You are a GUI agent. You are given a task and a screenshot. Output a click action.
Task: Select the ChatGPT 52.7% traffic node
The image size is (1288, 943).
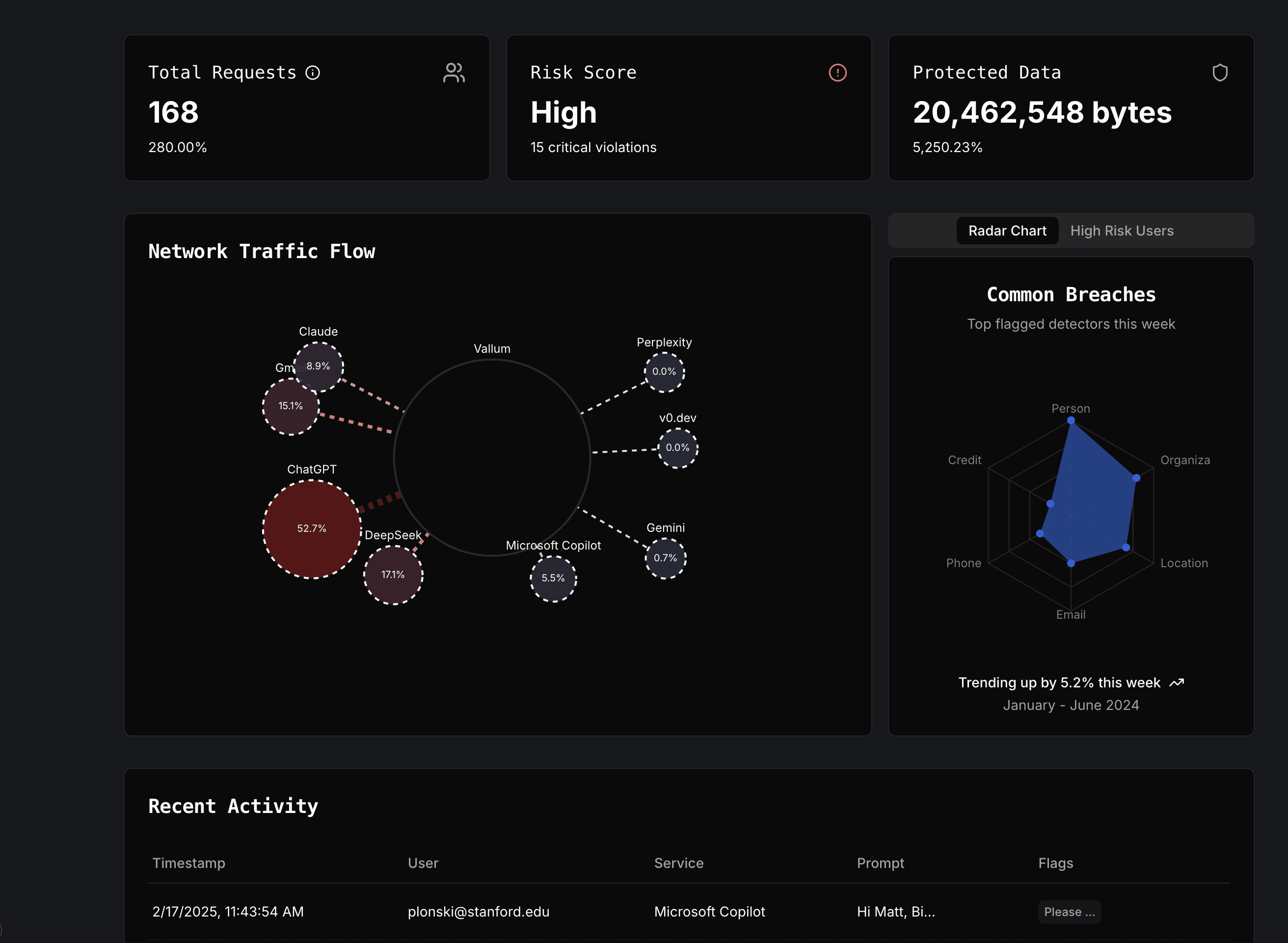(312, 528)
